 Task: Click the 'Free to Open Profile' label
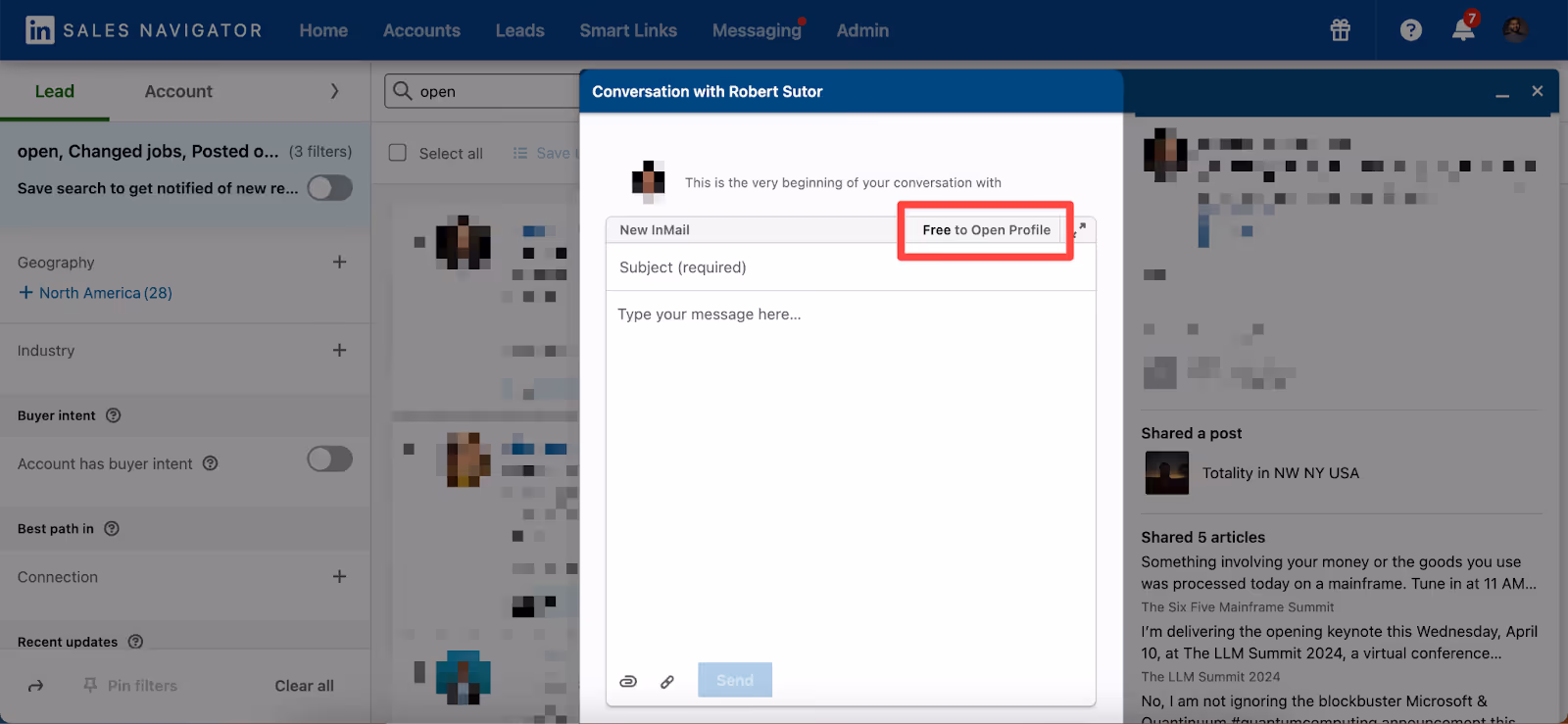pos(986,230)
